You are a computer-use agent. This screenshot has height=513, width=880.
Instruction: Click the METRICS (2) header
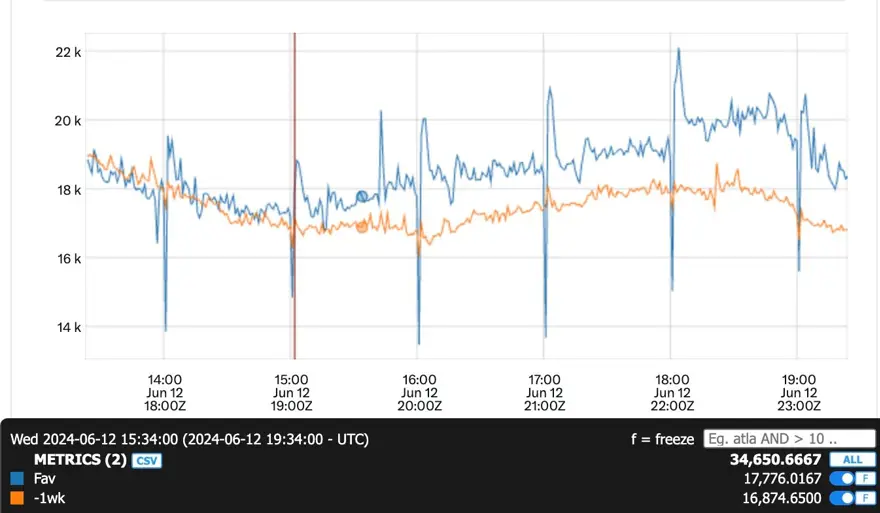[80, 460]
